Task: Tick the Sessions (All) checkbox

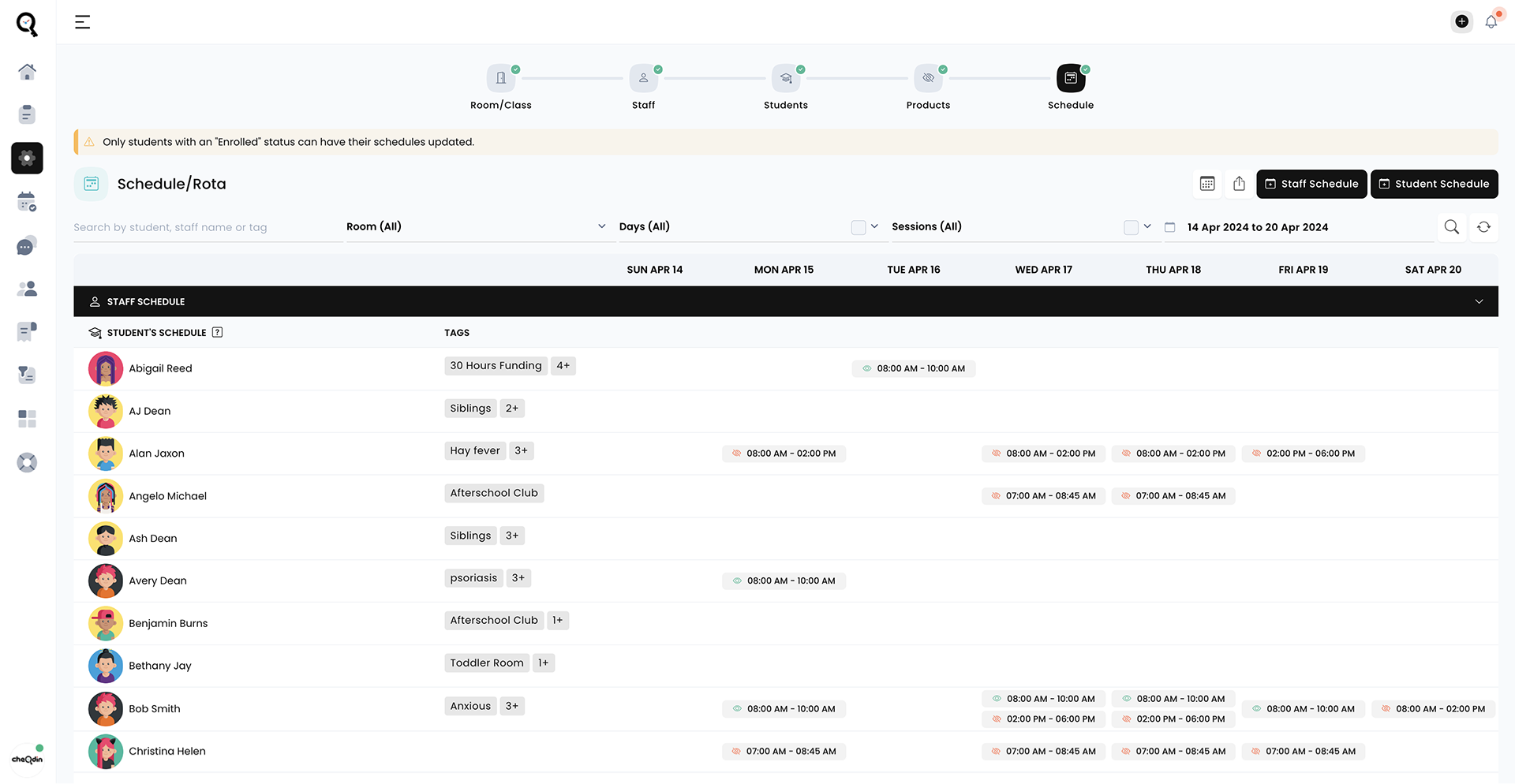Action: (x=1131, y=227)
